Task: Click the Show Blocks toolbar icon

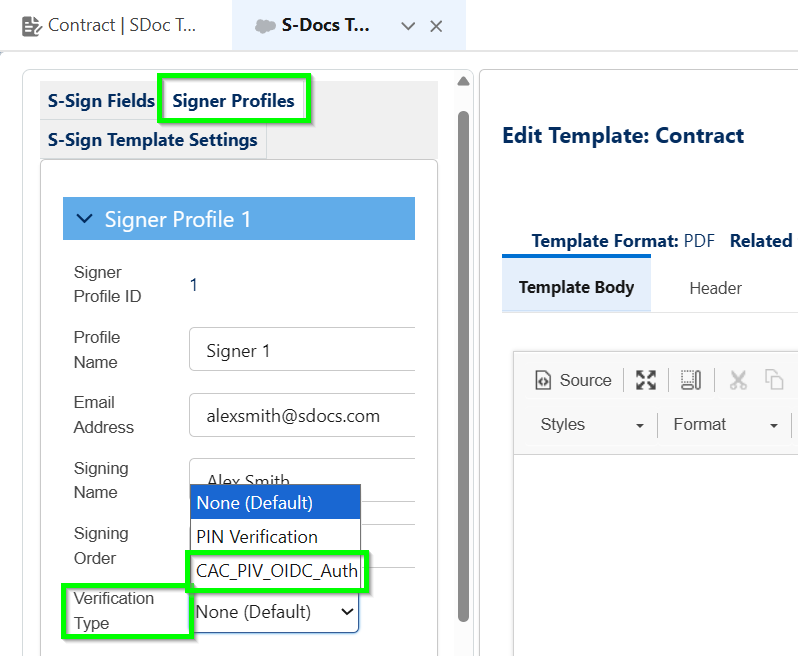Action: [x=691, y=380]
